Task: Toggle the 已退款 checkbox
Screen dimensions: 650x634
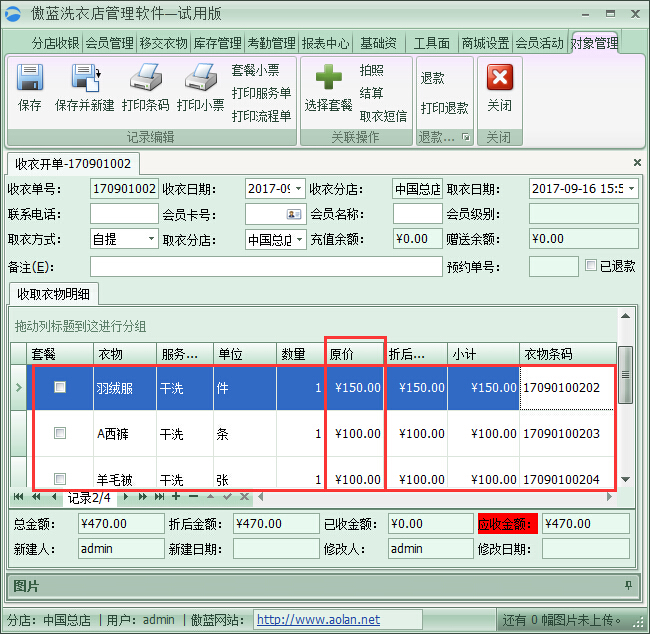Action: (591, 265)
